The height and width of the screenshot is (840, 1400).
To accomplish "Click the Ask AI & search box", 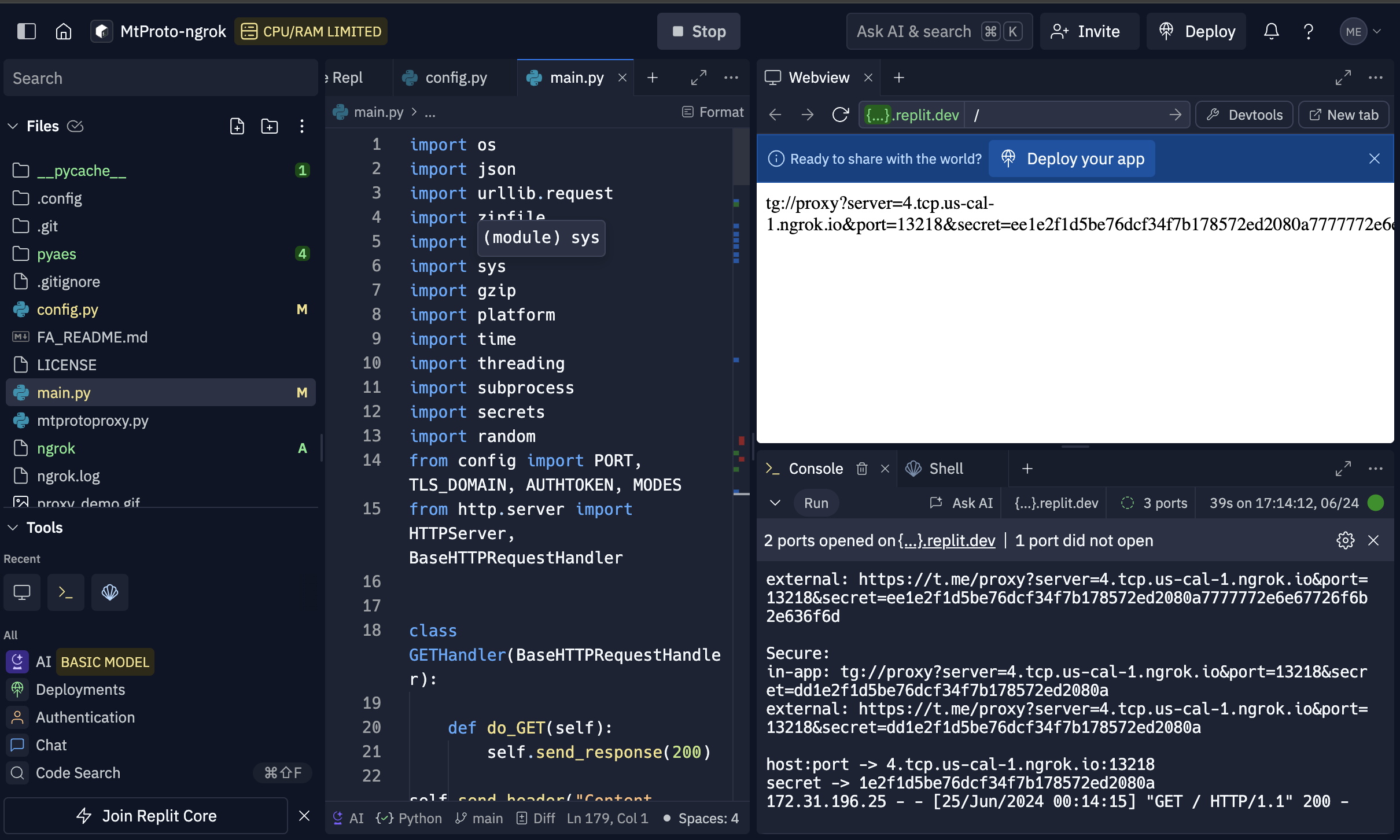I will click(940, 31).
